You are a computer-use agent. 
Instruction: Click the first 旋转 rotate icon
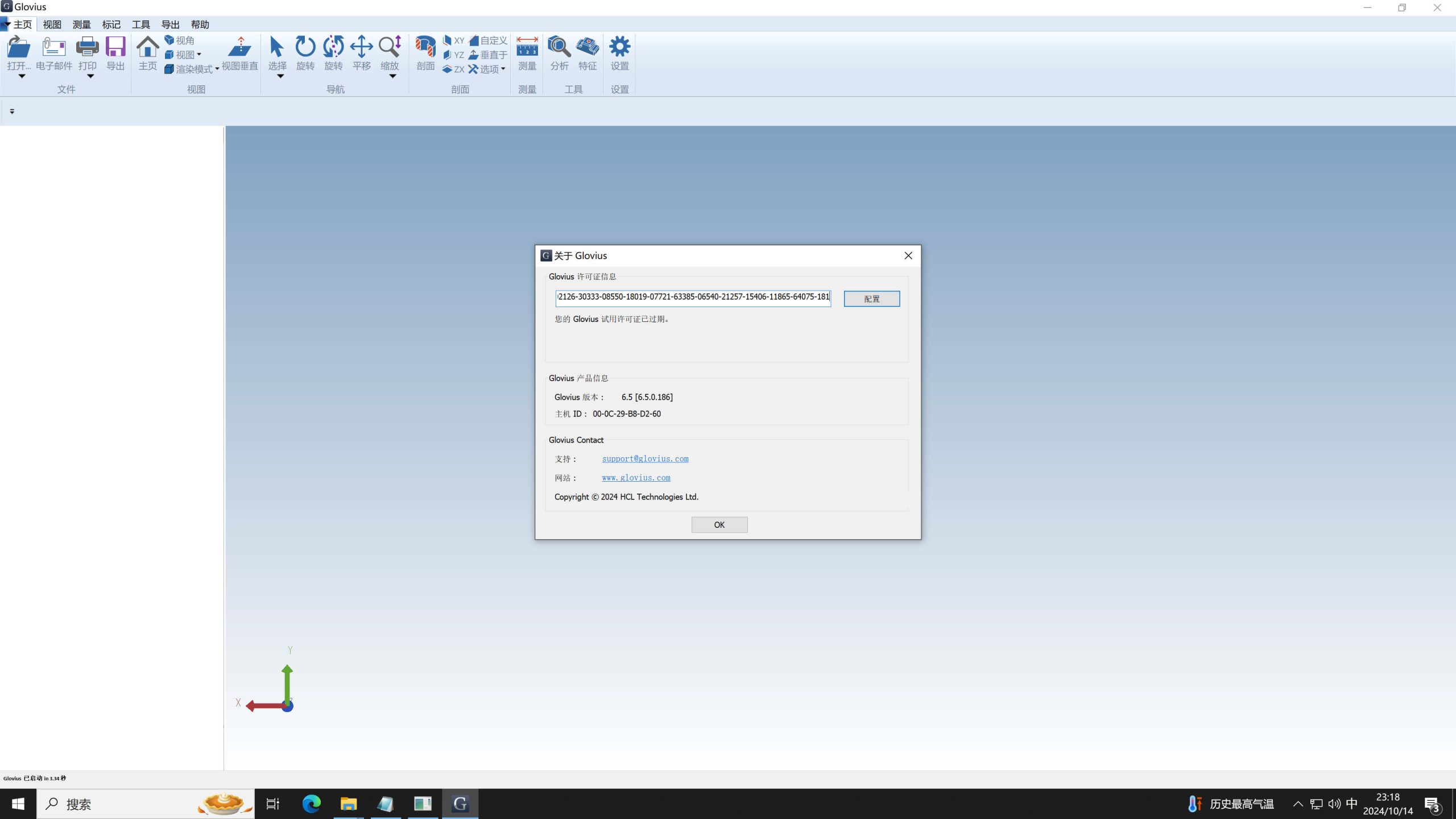pyautogui.click(x=305, y=47)
